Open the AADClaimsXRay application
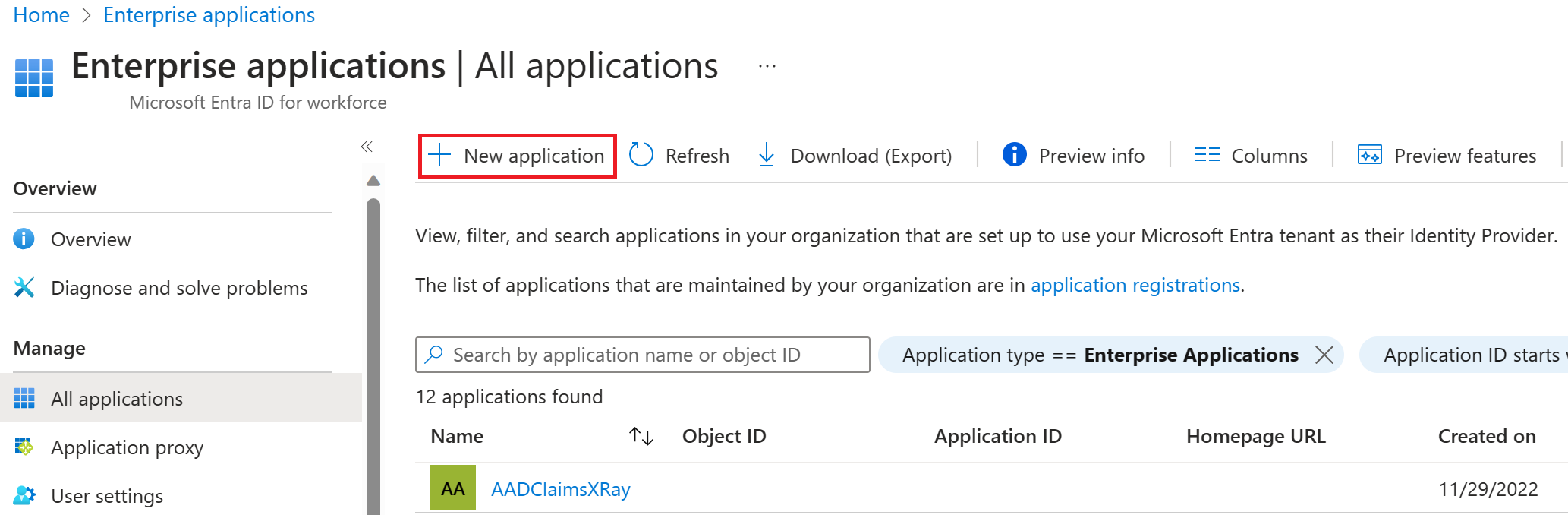Screen dimensions: 1568x515 [561, 489]
